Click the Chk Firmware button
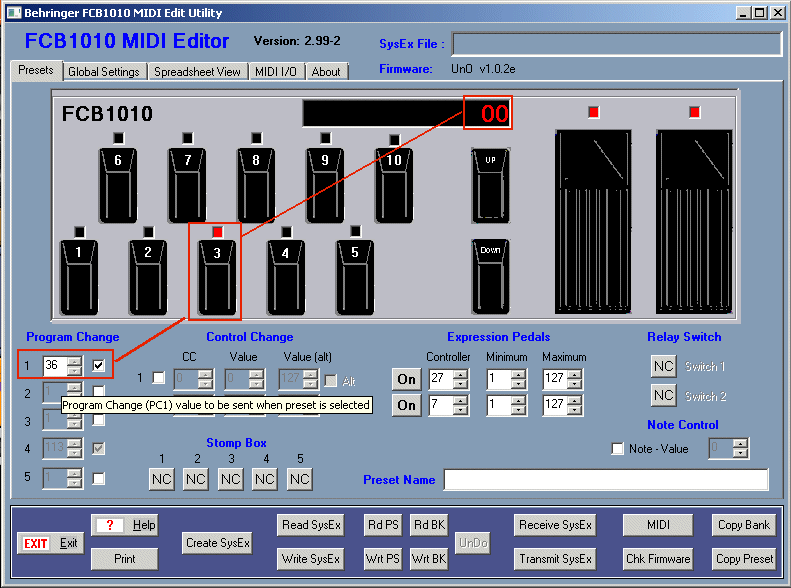 tap(658, 559)
